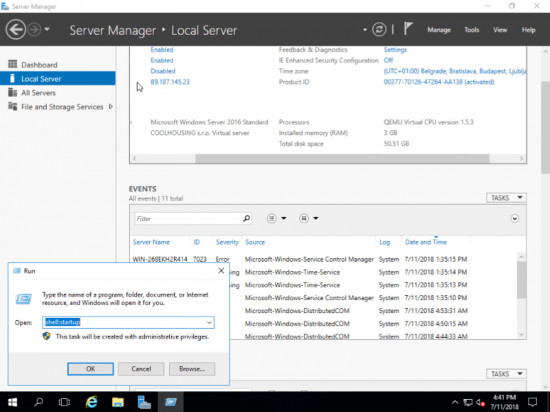
Task: Expand File and Storage Services arrow
Action: click(x=111, y=107)
